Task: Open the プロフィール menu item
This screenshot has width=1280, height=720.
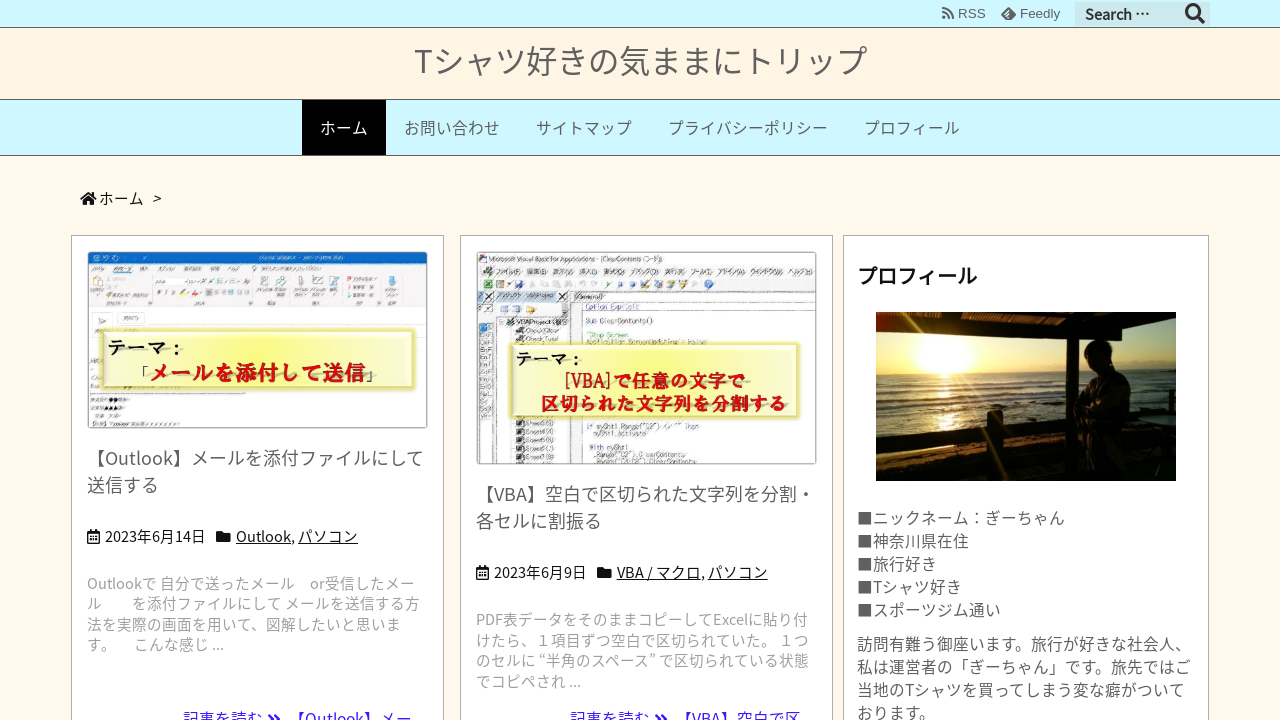Action: [911, 128]
